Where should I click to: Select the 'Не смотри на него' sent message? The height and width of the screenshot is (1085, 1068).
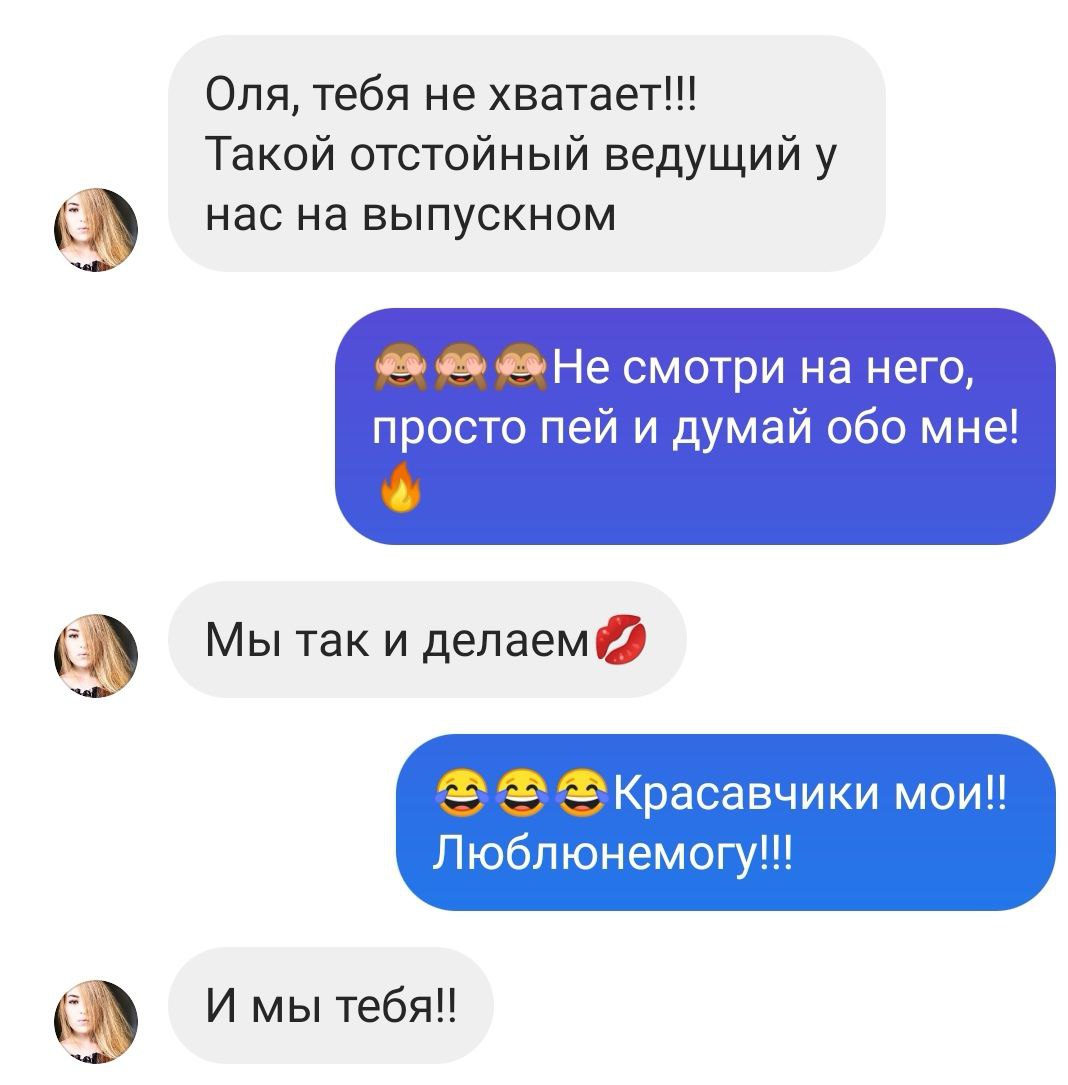pyautogui.click(x=695, y=426)
